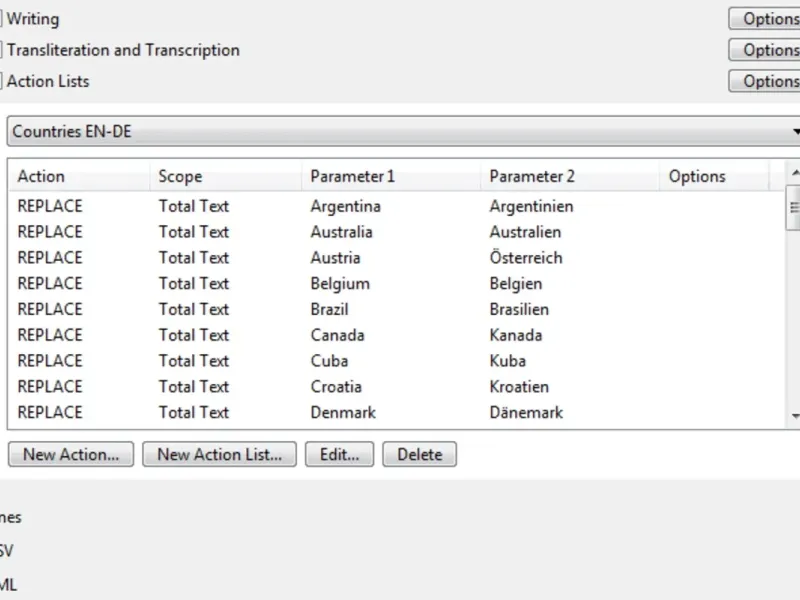Open Options for Transliteration and Transcription

[x=766, y=50]
